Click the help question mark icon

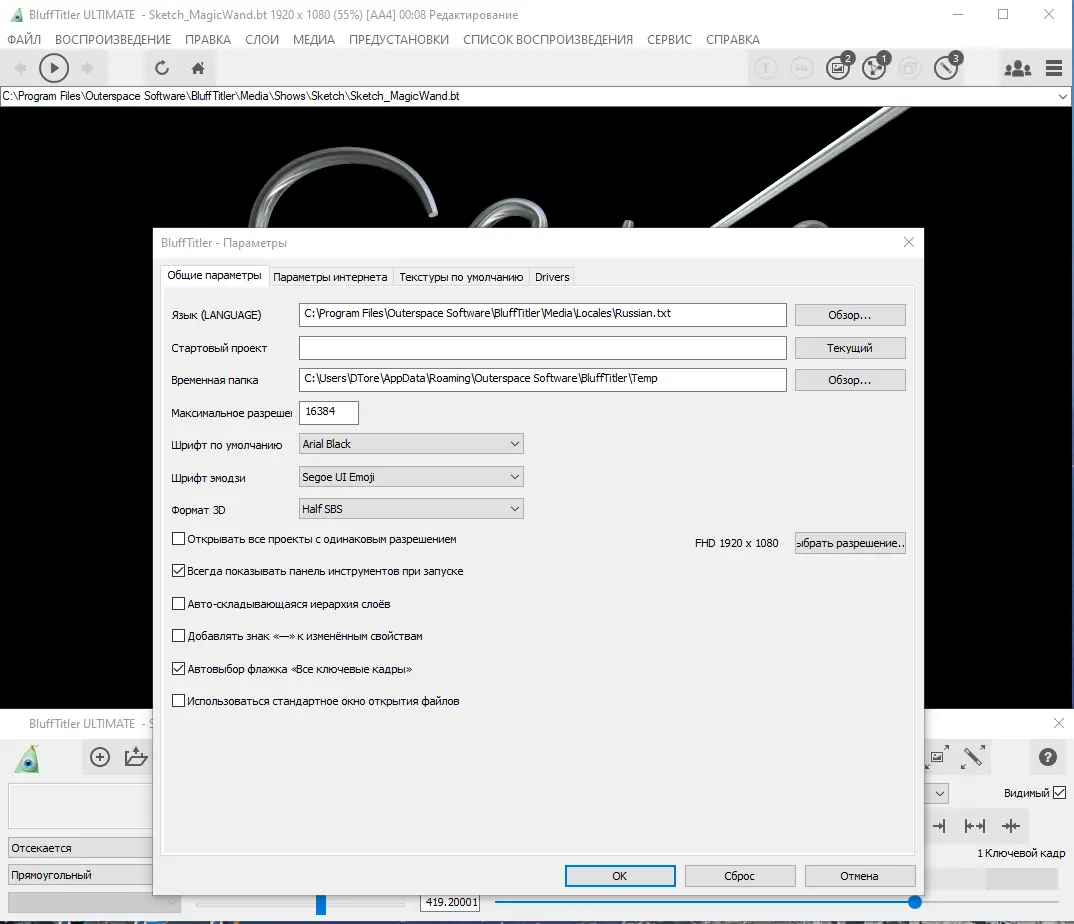click(x=1047, y=757)
